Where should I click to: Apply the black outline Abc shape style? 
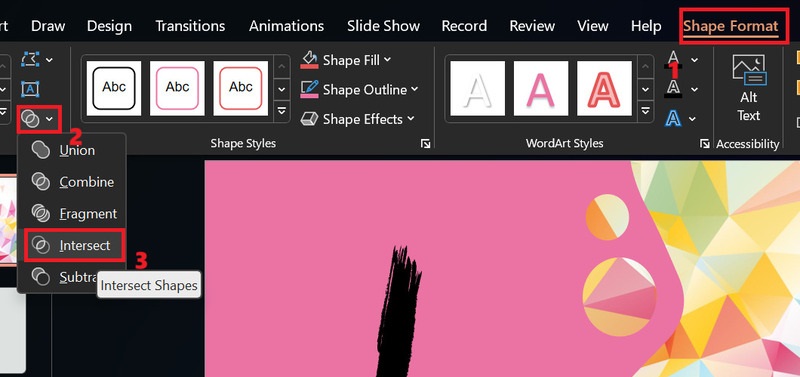pos(114,88)
